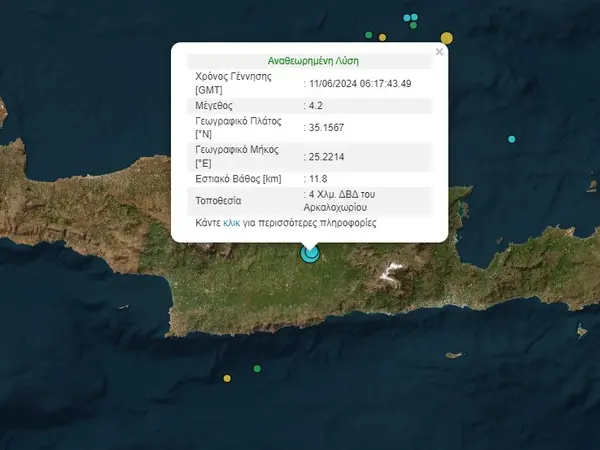
Task: Click the lone green marker above the popup
Action: (x=369, y=36)
